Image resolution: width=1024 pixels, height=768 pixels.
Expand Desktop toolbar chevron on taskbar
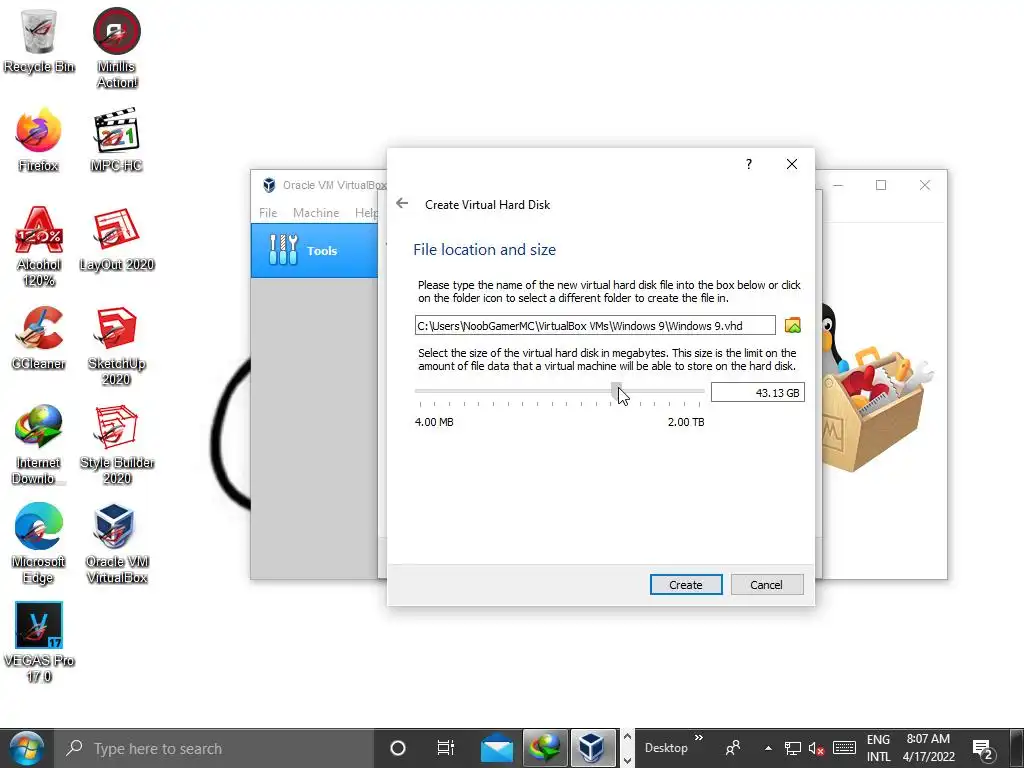(x=699, y=737)
